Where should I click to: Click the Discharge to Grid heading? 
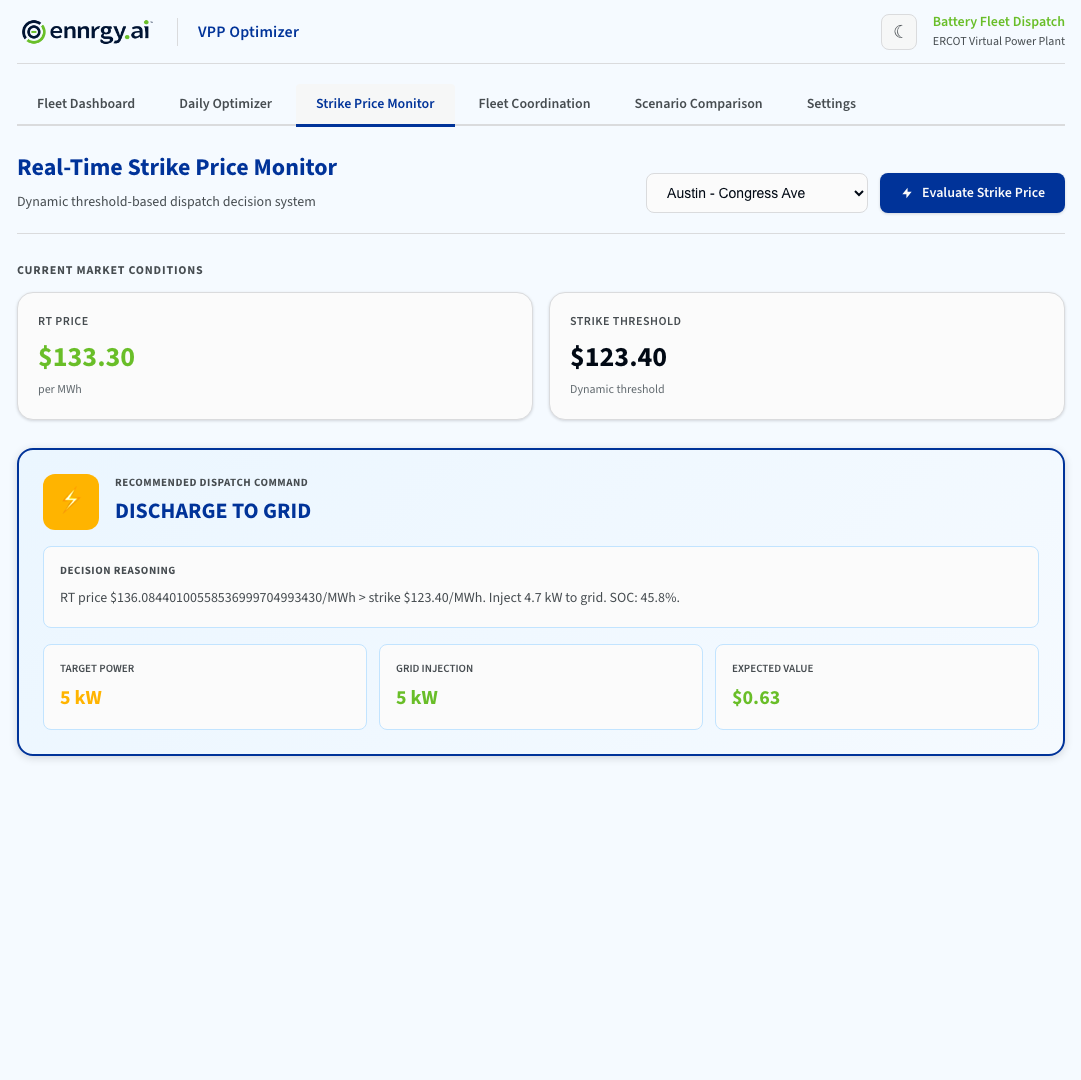pos(213,511)
